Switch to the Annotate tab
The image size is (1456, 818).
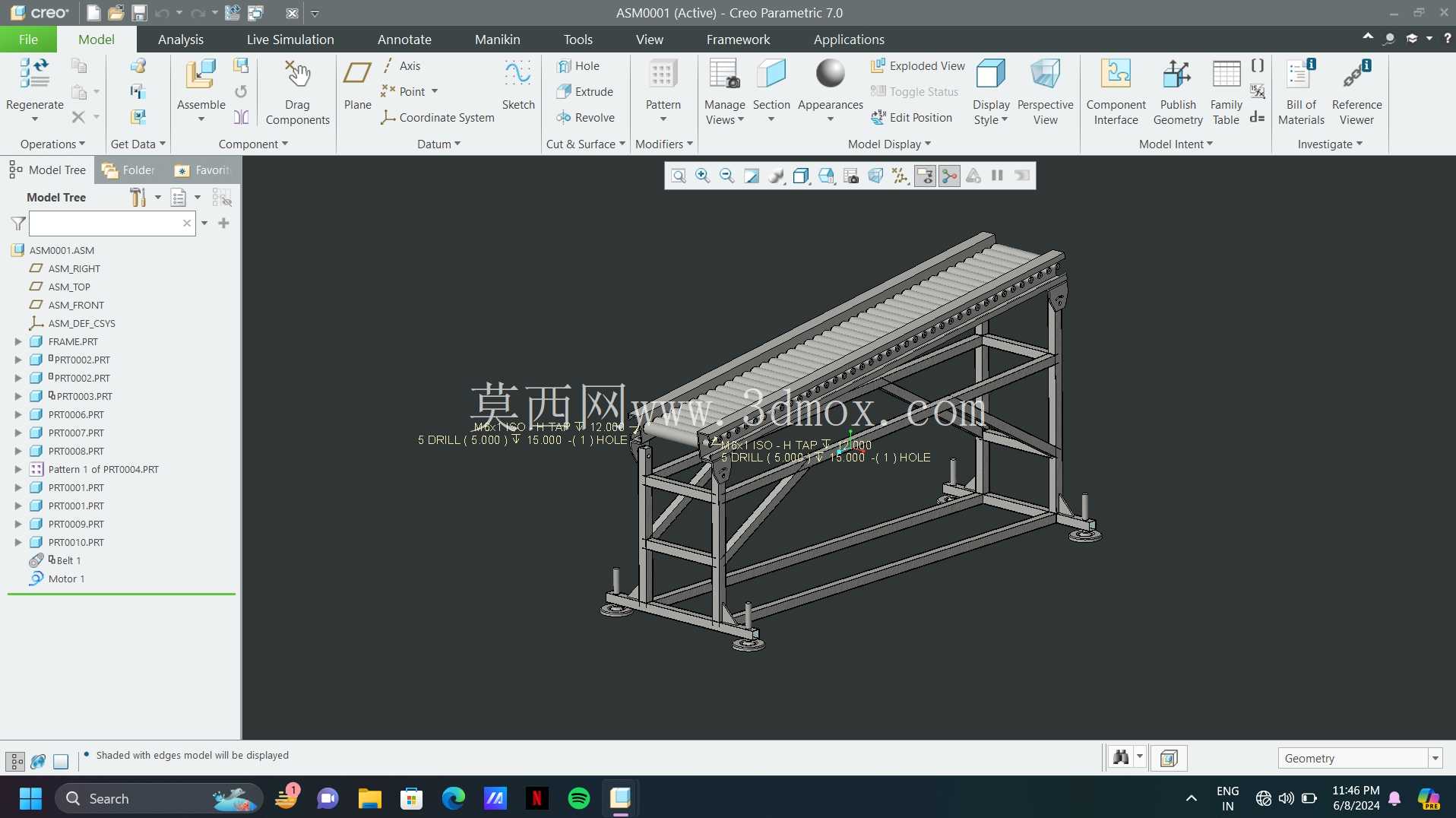404,40
